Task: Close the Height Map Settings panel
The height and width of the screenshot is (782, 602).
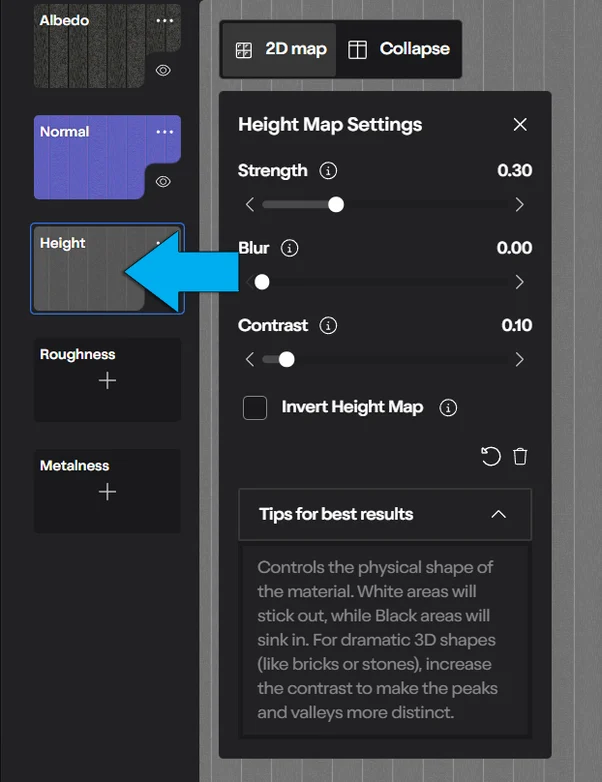Action: point(520,125)
